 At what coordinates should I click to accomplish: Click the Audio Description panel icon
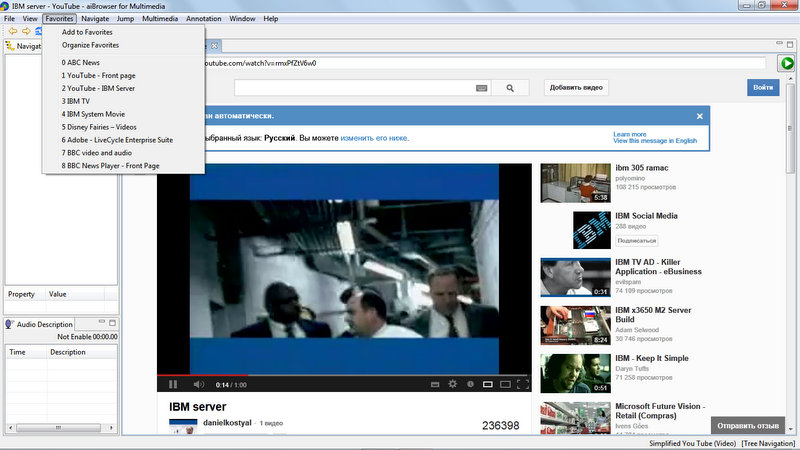coord(9,324)
